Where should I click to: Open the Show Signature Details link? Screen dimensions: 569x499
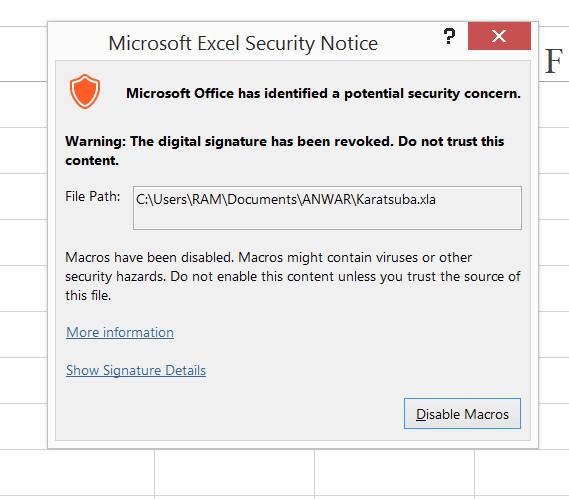point(136,370)
